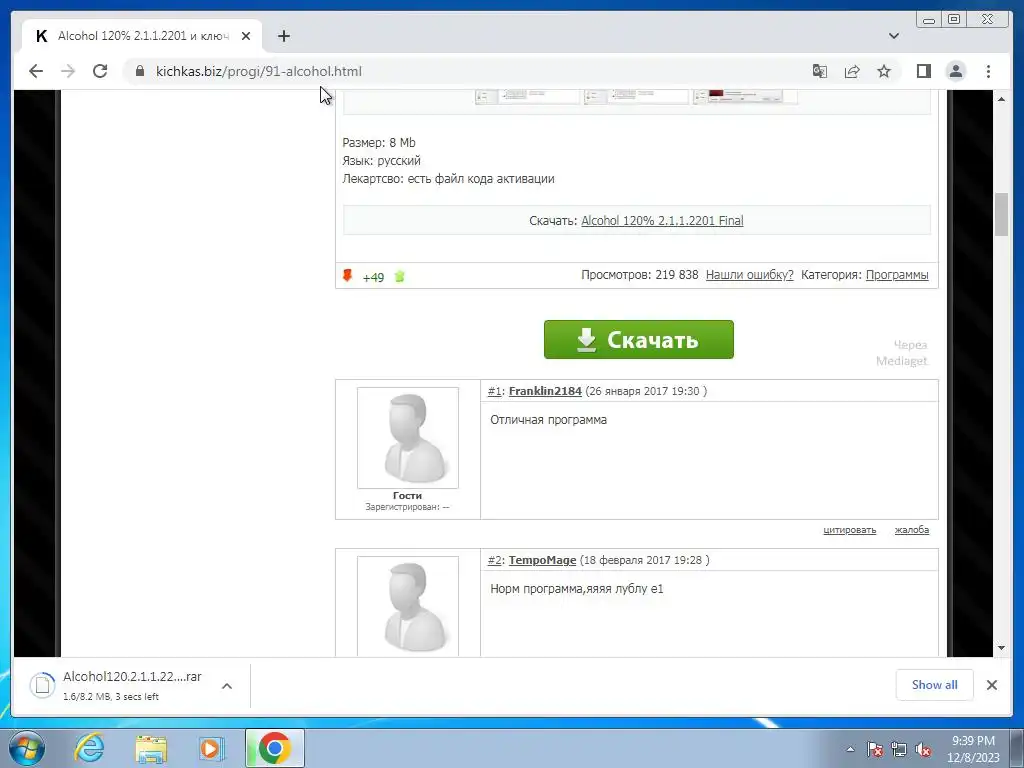This screenshot has width=1024, height=768.
Task: Click the page scrollbar thumb
Action: 1001,214
